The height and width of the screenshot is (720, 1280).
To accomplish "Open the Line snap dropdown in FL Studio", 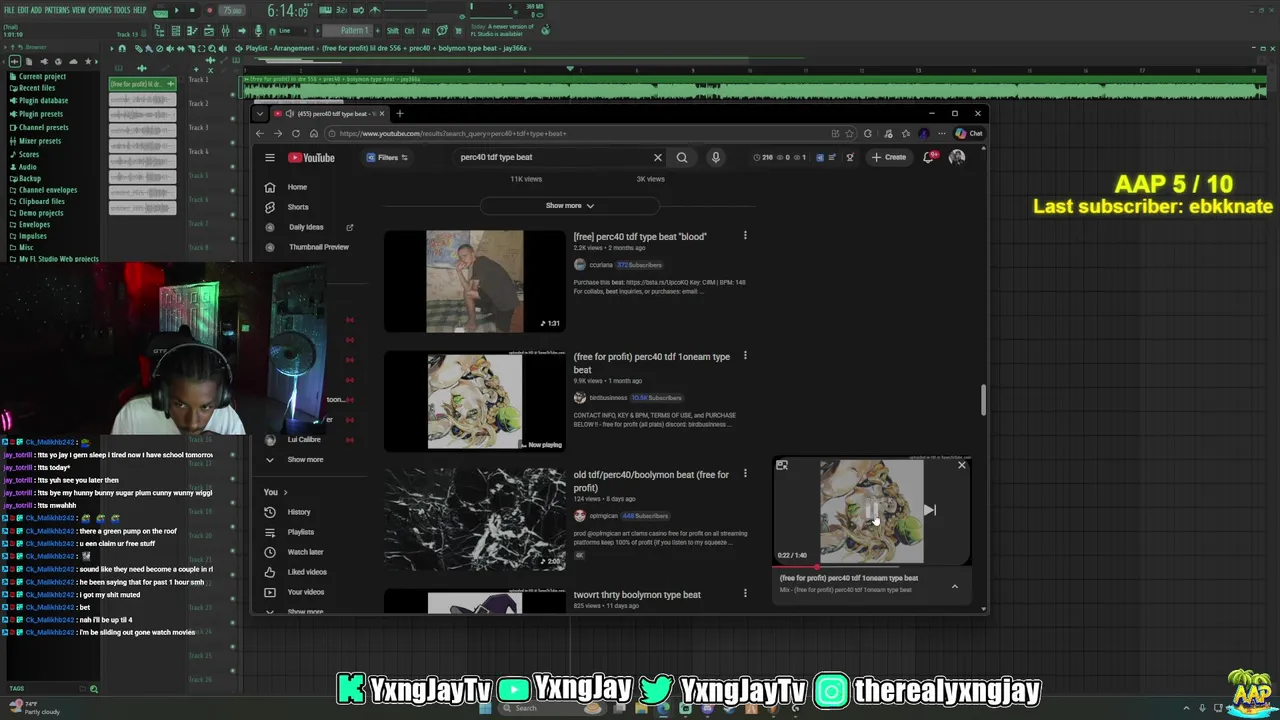I will point(293,30).
